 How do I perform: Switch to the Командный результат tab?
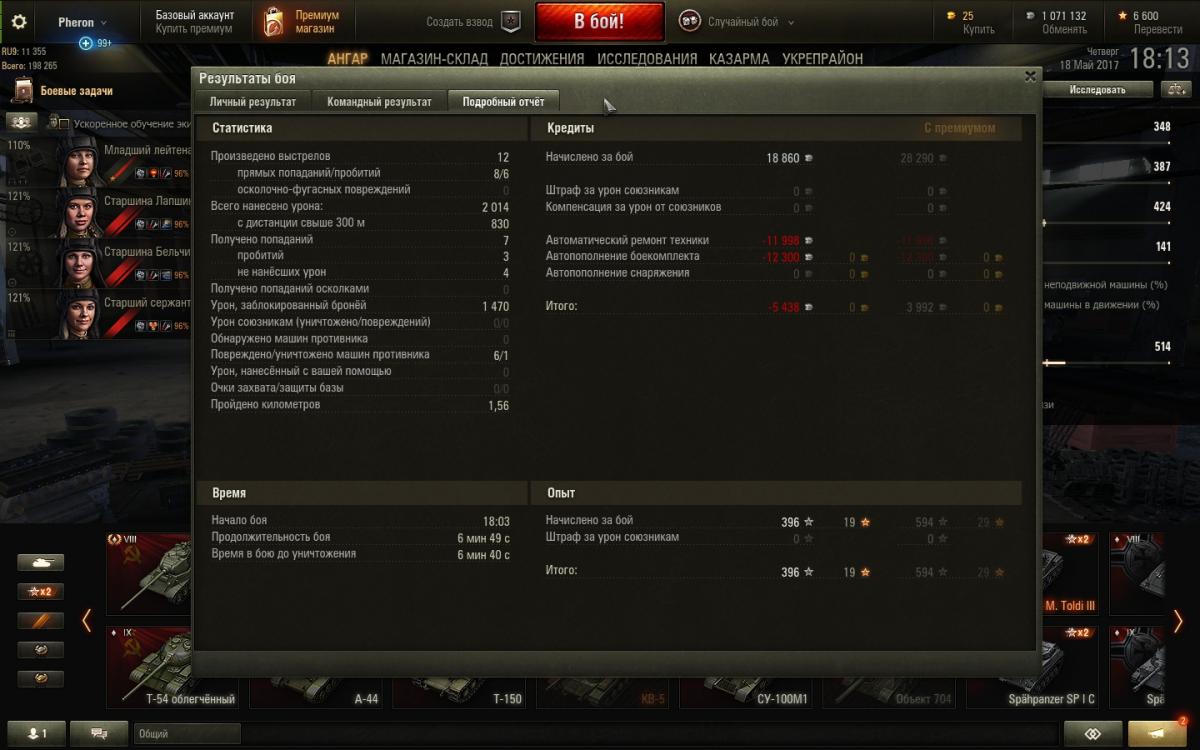[x=379, y=102]
